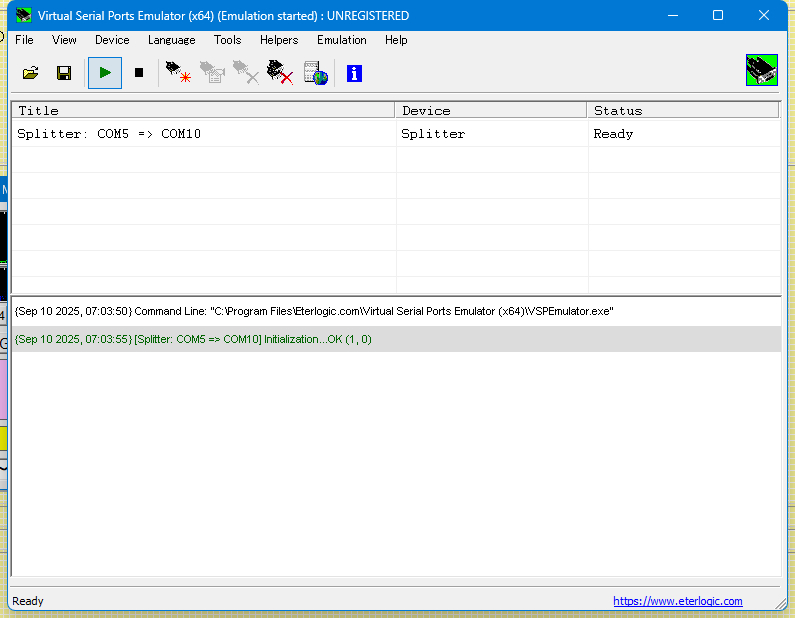795x618 pixels.
Task: Visit the https://www.eterlogic.com link
Action: 678,601
